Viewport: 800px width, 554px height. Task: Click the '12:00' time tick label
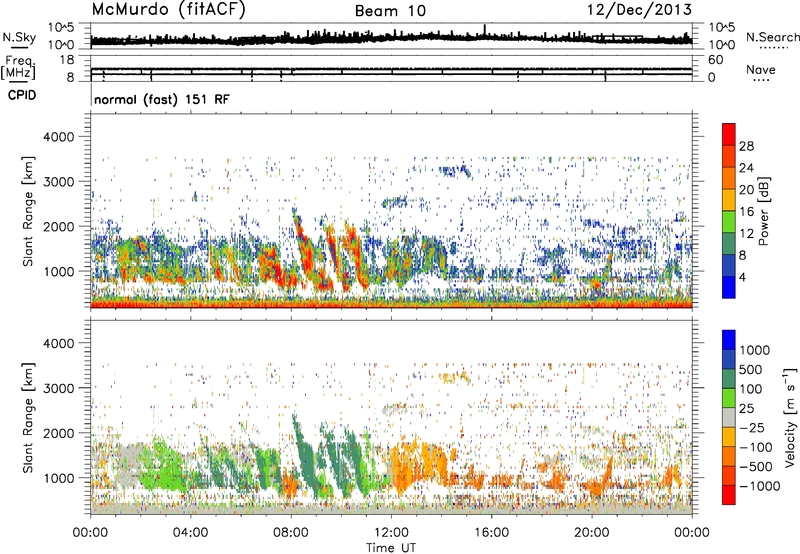click(391, 533)
